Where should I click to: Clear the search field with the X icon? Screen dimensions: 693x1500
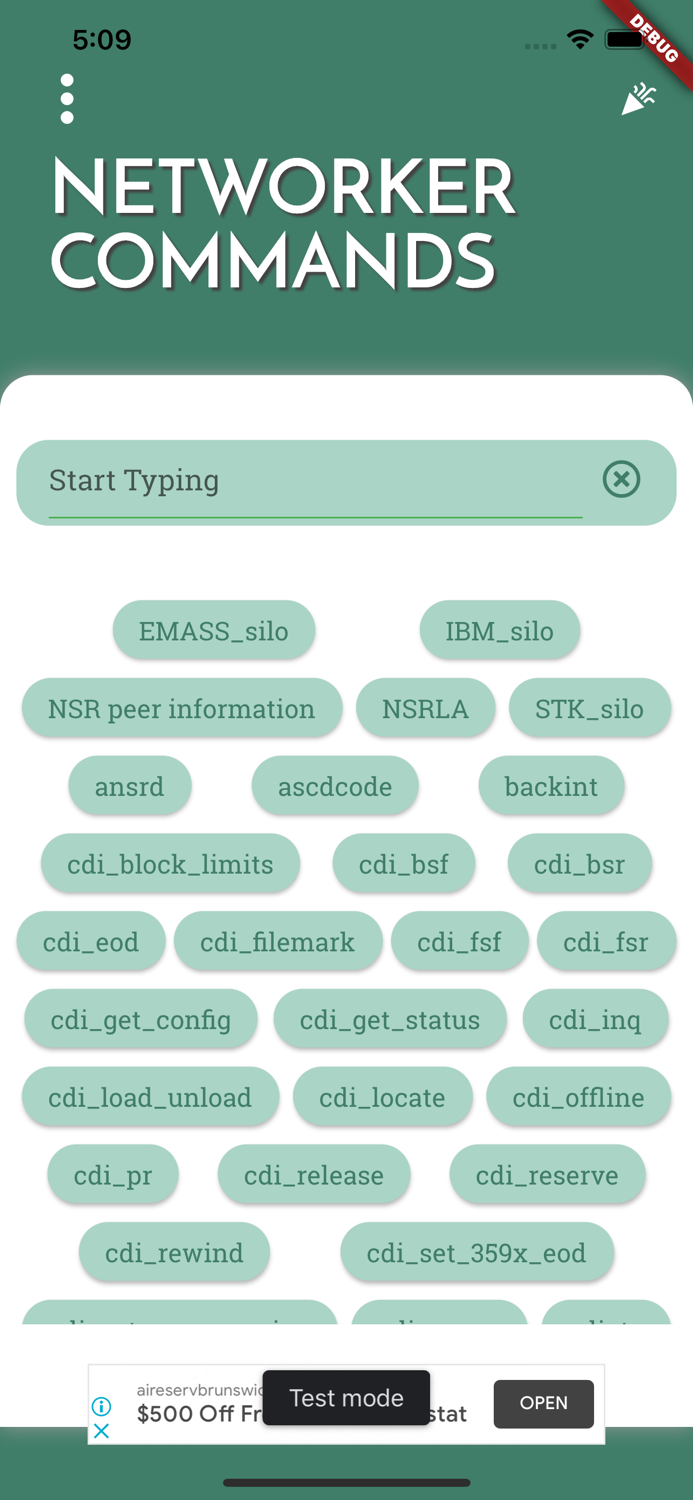pyautogui.click(x=621, y=480)
